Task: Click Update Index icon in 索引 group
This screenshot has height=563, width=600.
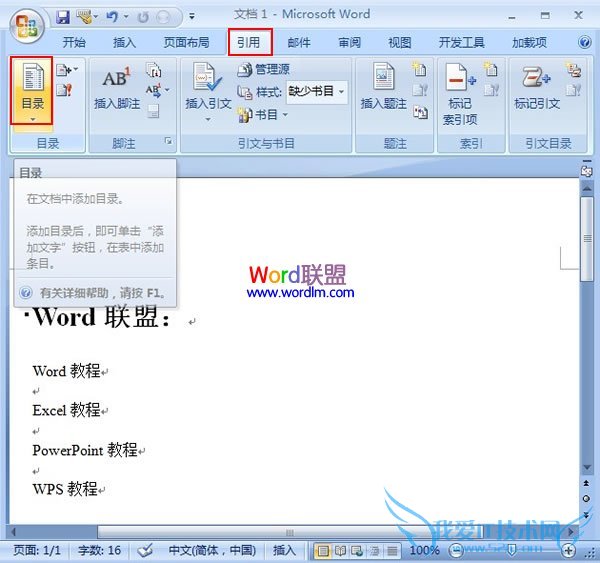Action: coord(491,90)
